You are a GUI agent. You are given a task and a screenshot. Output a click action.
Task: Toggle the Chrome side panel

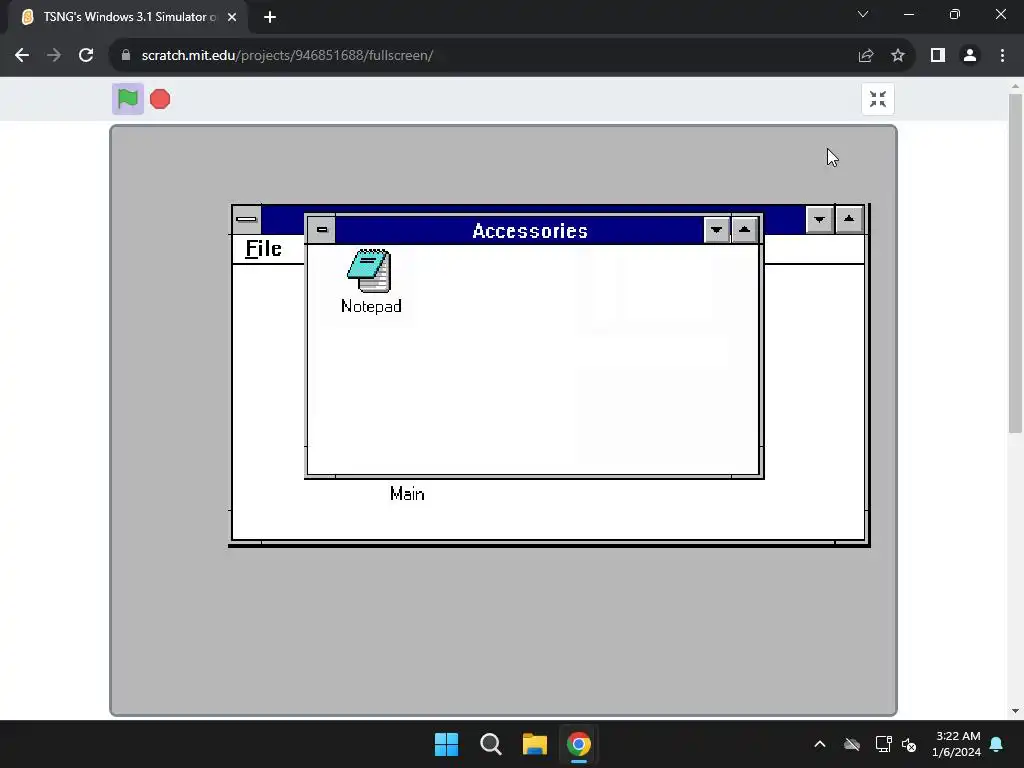click(938, 56)
